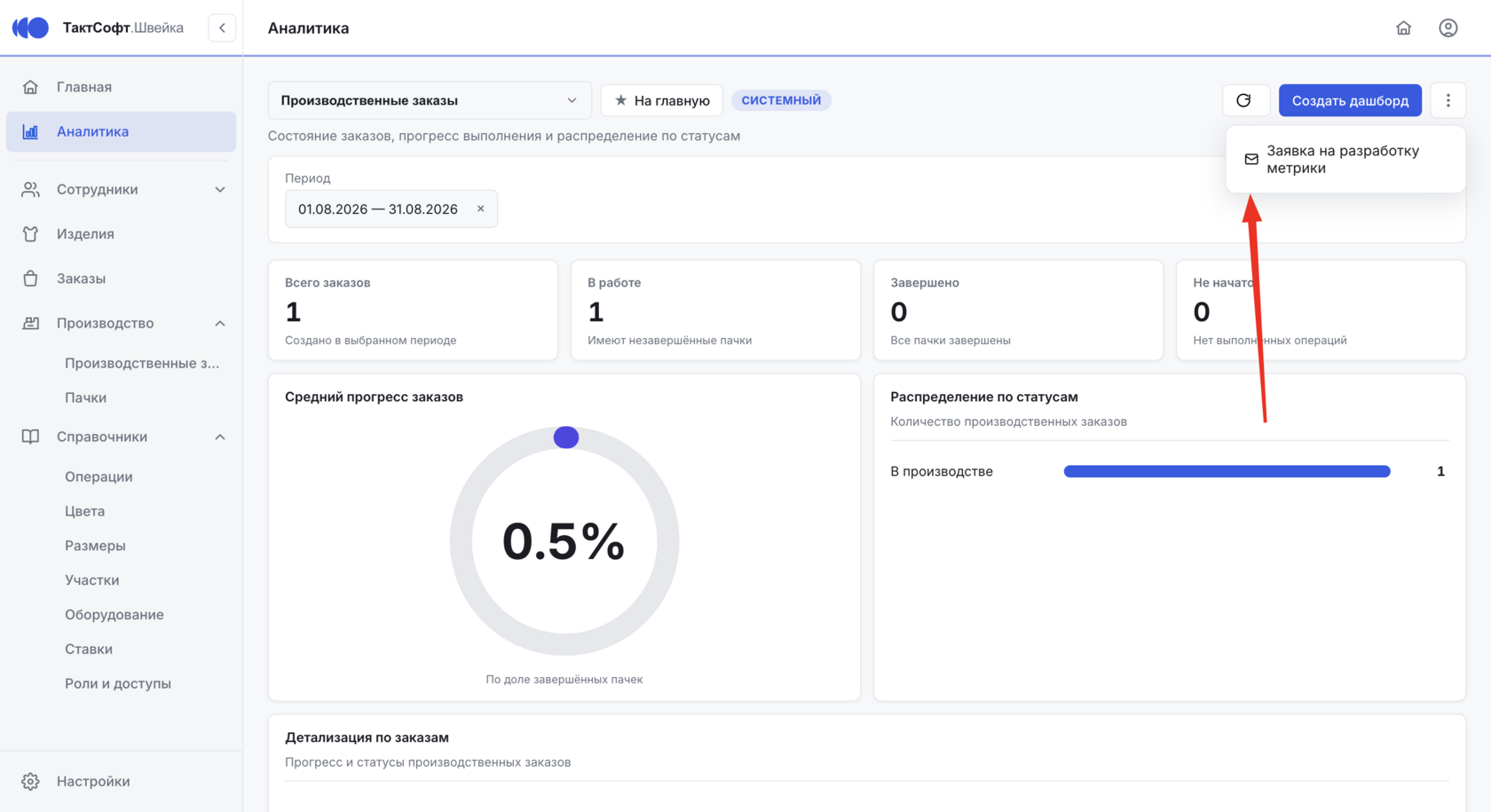1491x812 pixels.
Task: Click the Распределение по статусам heading
Action: (x=984, y=397)
